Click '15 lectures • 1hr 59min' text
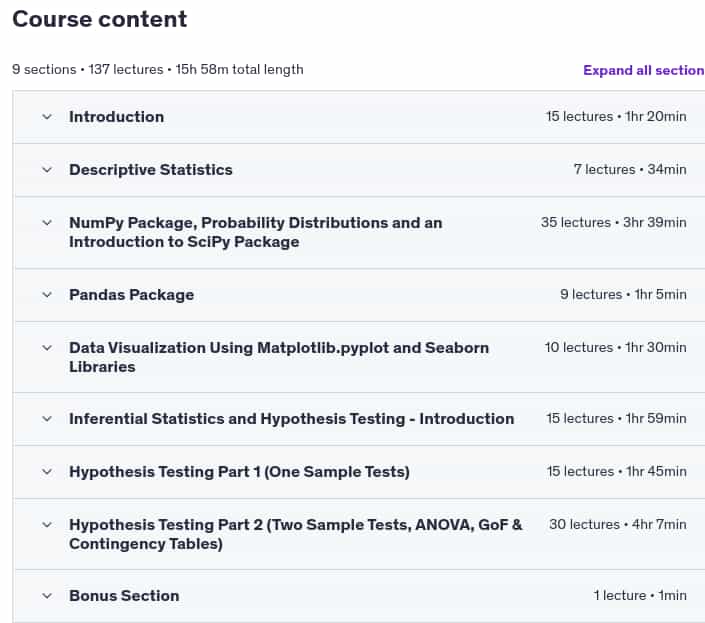This screenshot has width=705, height=623. [616, 418]
